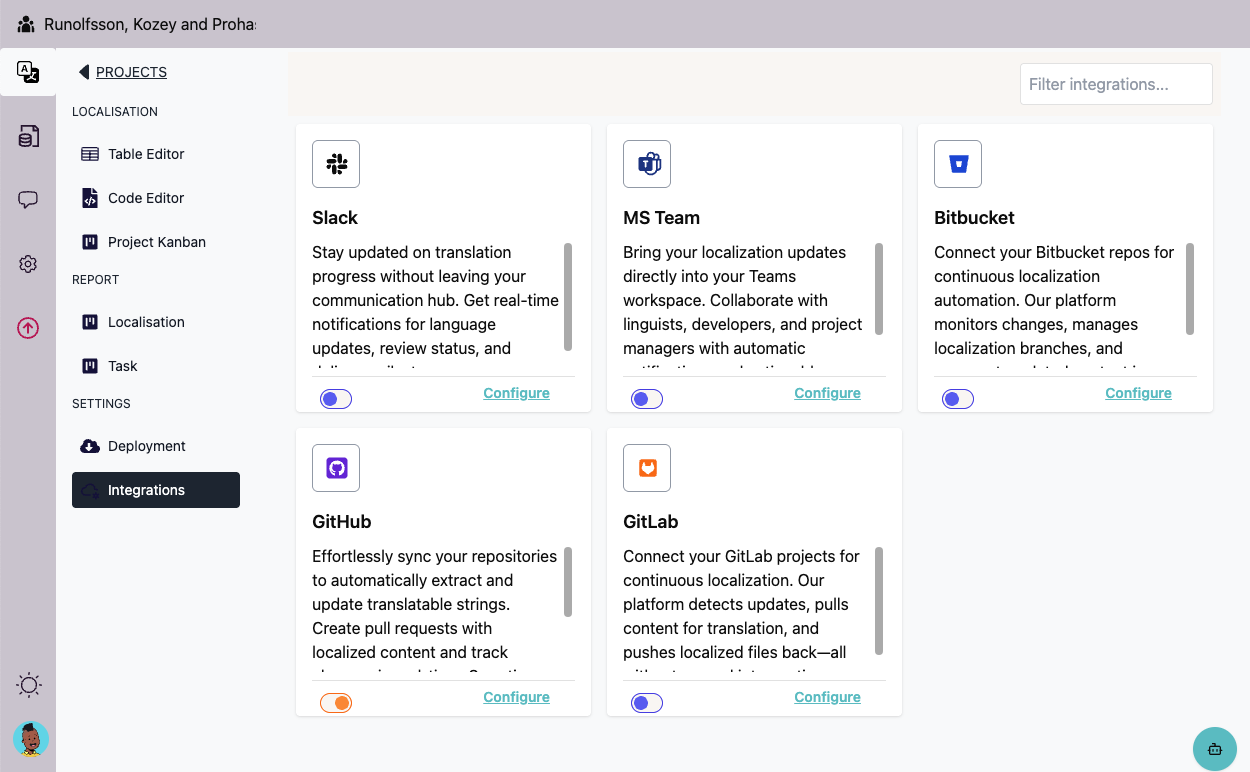Click the GitHub description scrollbar
1250x772 pixels.
tap(568, 582)
